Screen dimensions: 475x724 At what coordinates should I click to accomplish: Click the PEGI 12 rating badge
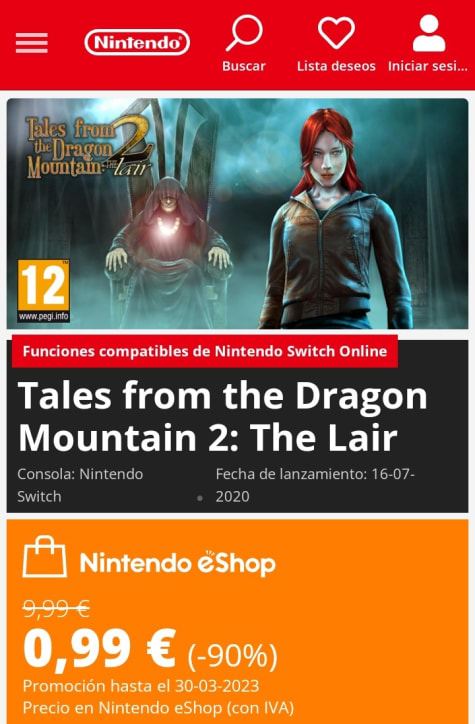click(43, 290)
